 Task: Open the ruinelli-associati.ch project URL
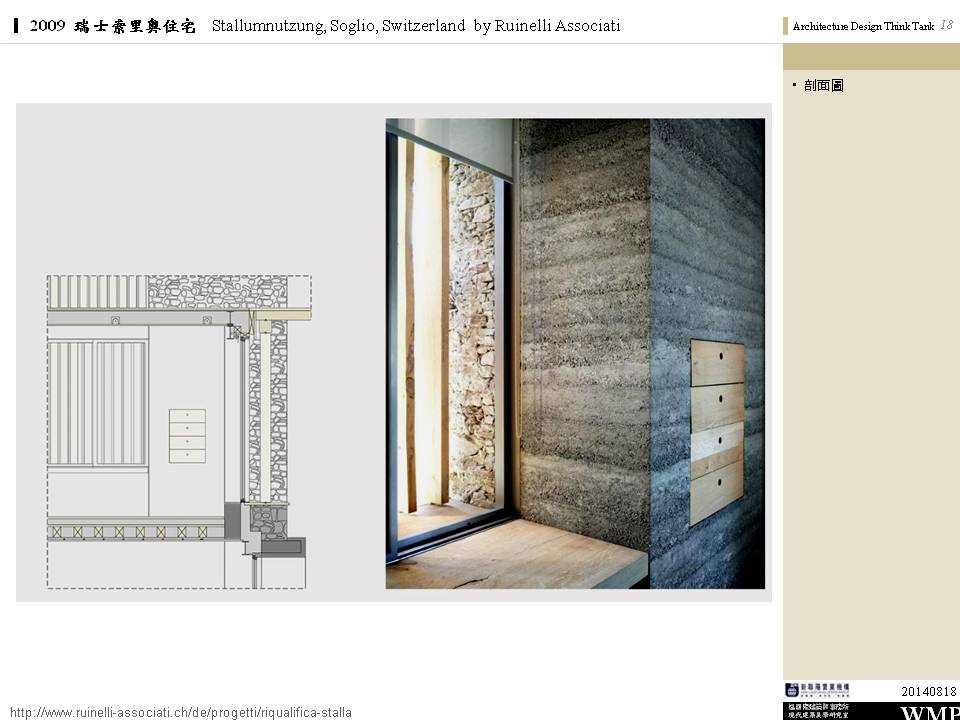(x=181, y=712)
